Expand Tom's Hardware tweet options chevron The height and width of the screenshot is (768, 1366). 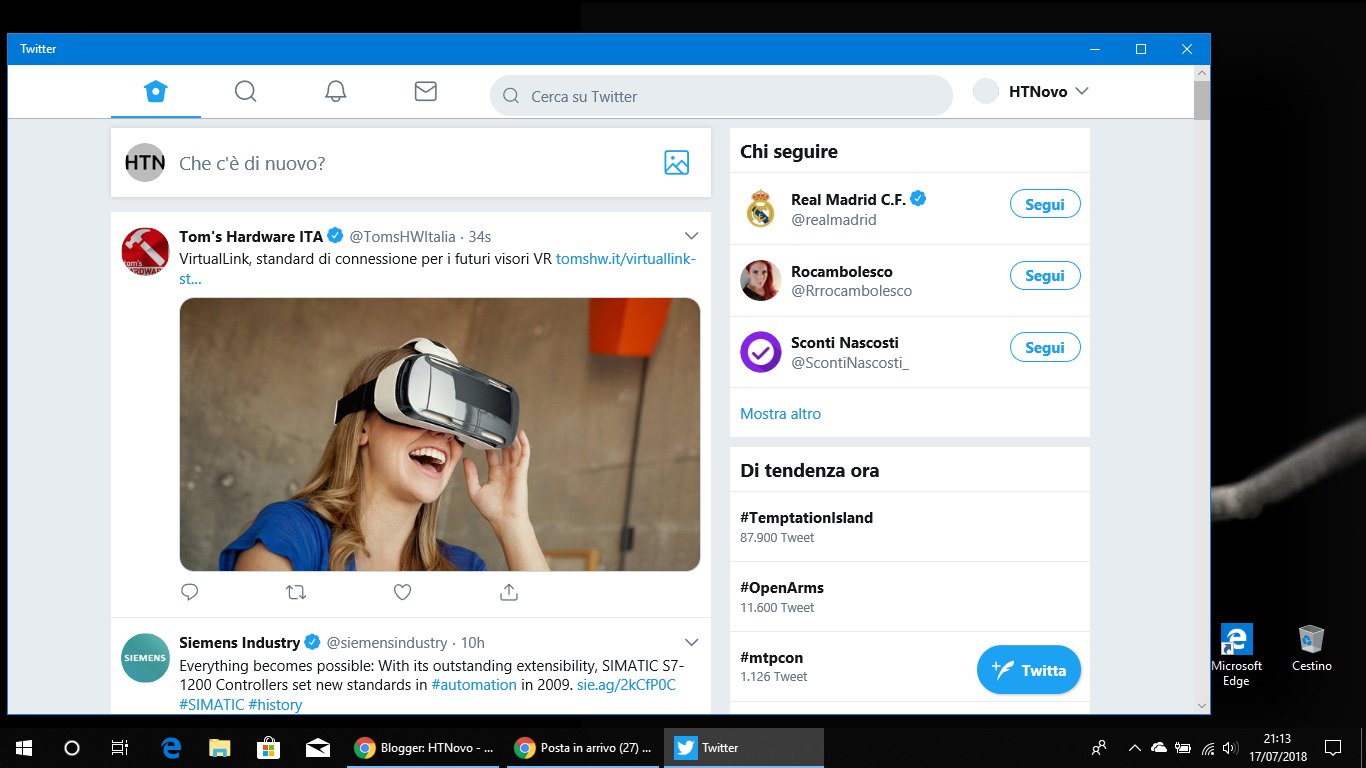(691, 236)
